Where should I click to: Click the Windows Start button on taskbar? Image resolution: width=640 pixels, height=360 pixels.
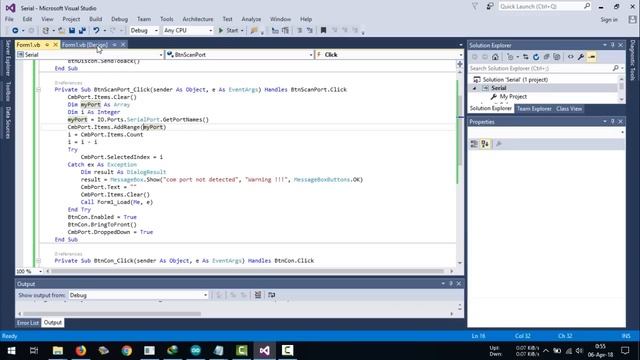pyautogui.click(x=11, y=351)
